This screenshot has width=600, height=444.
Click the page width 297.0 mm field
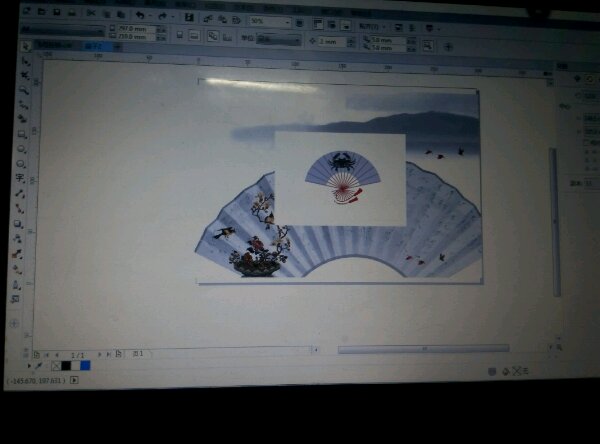137,29
